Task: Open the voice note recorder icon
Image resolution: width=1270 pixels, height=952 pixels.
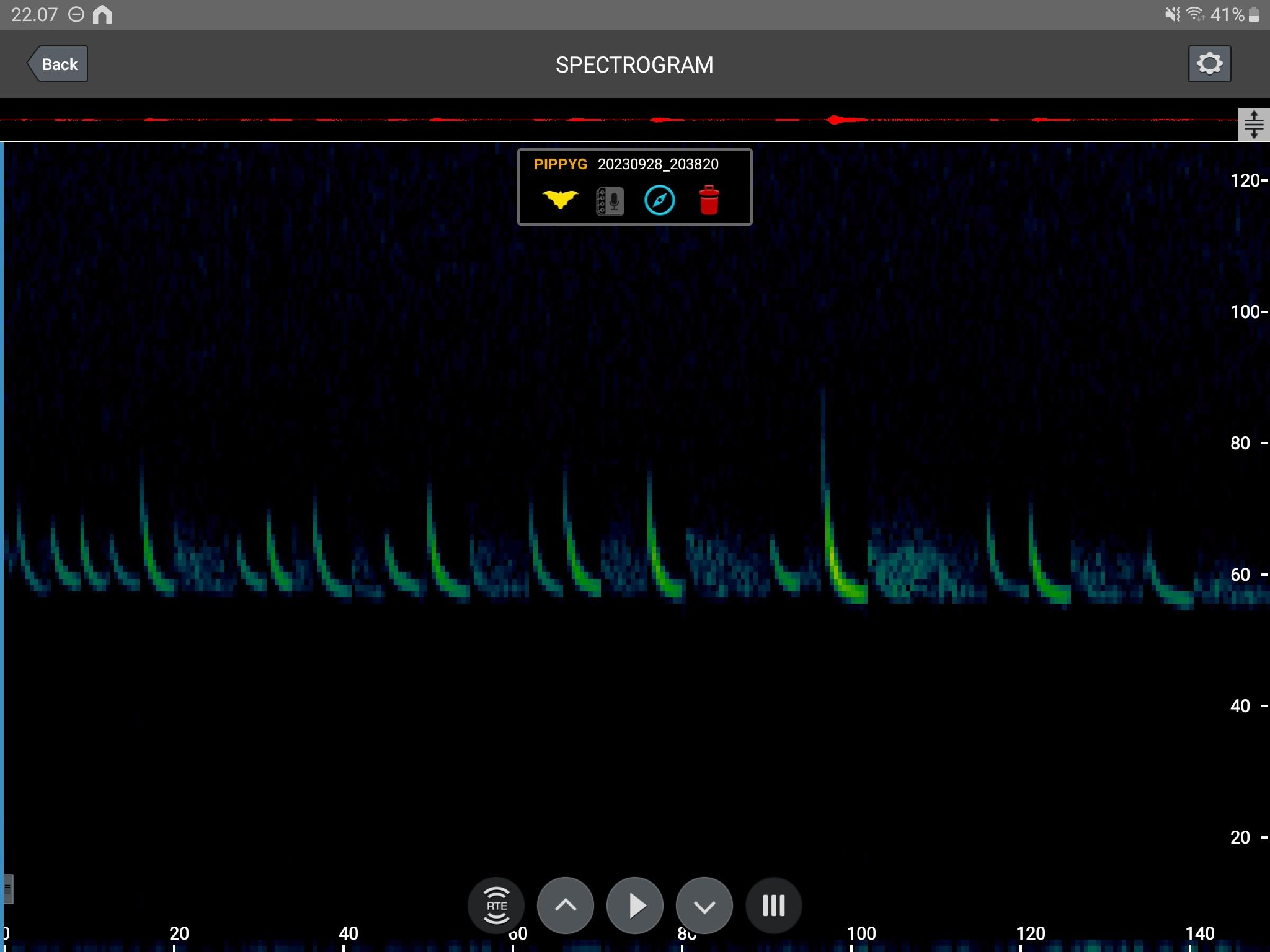Action: pyautogui.click(x=610, y=201)
